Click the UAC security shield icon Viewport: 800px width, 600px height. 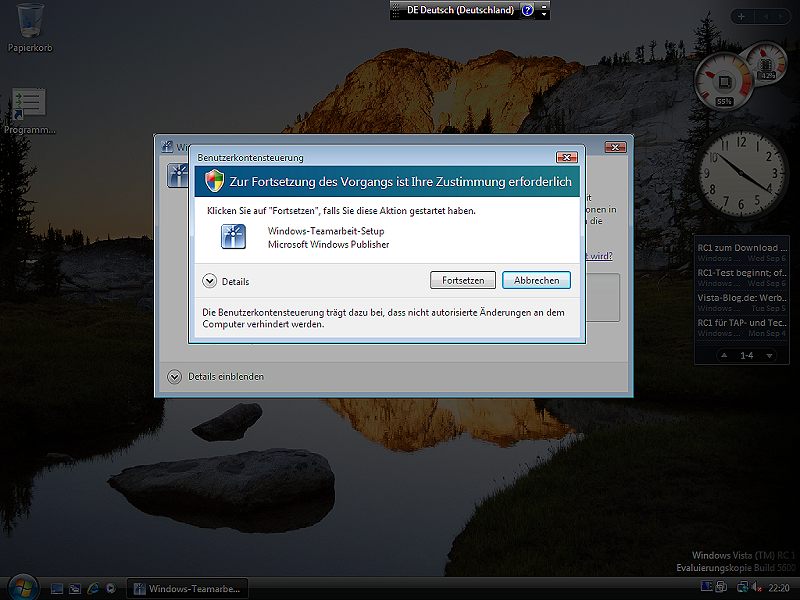214,181
